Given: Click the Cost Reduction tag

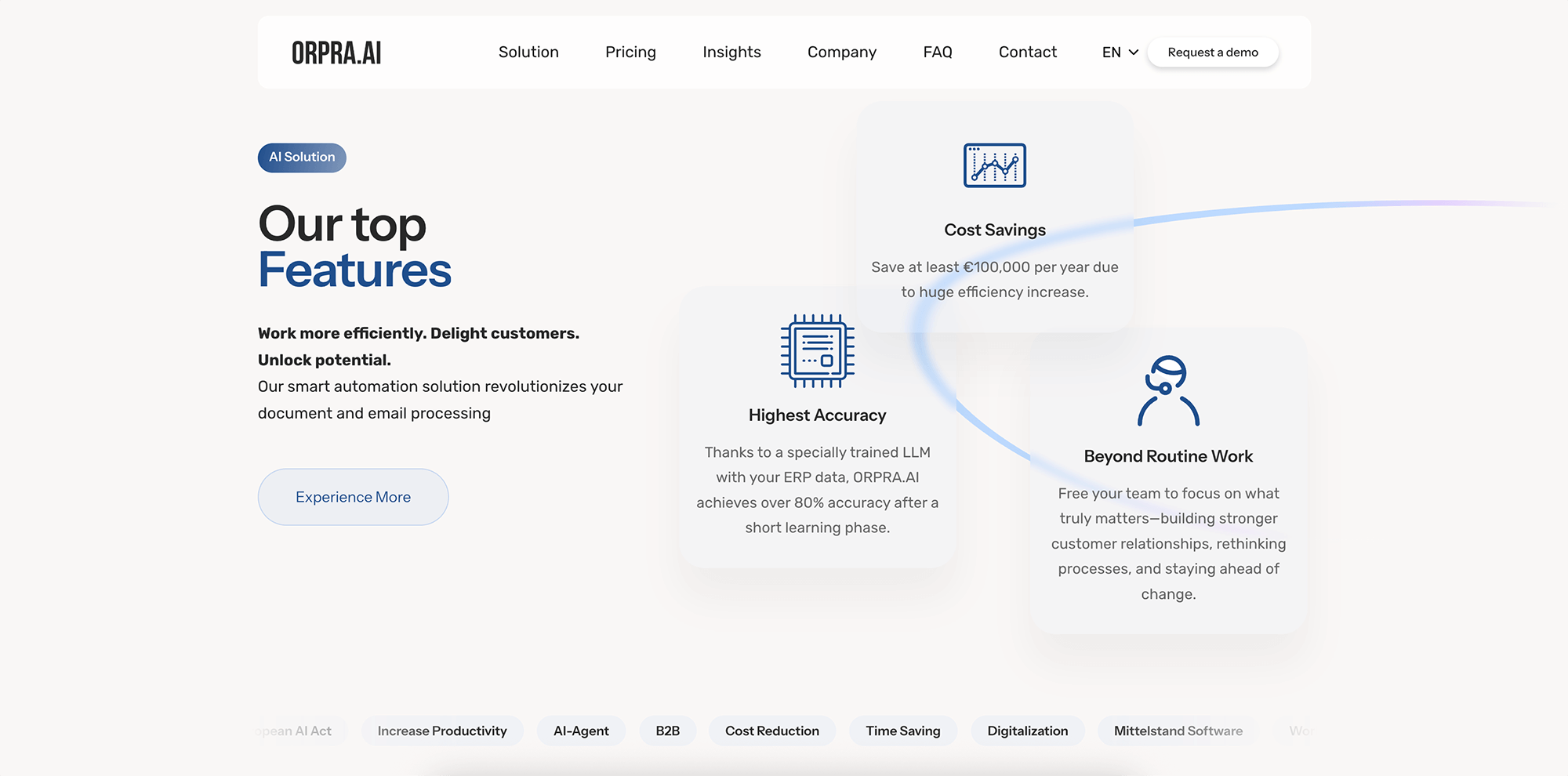Looking at the screenshot, I should [771, 731].
